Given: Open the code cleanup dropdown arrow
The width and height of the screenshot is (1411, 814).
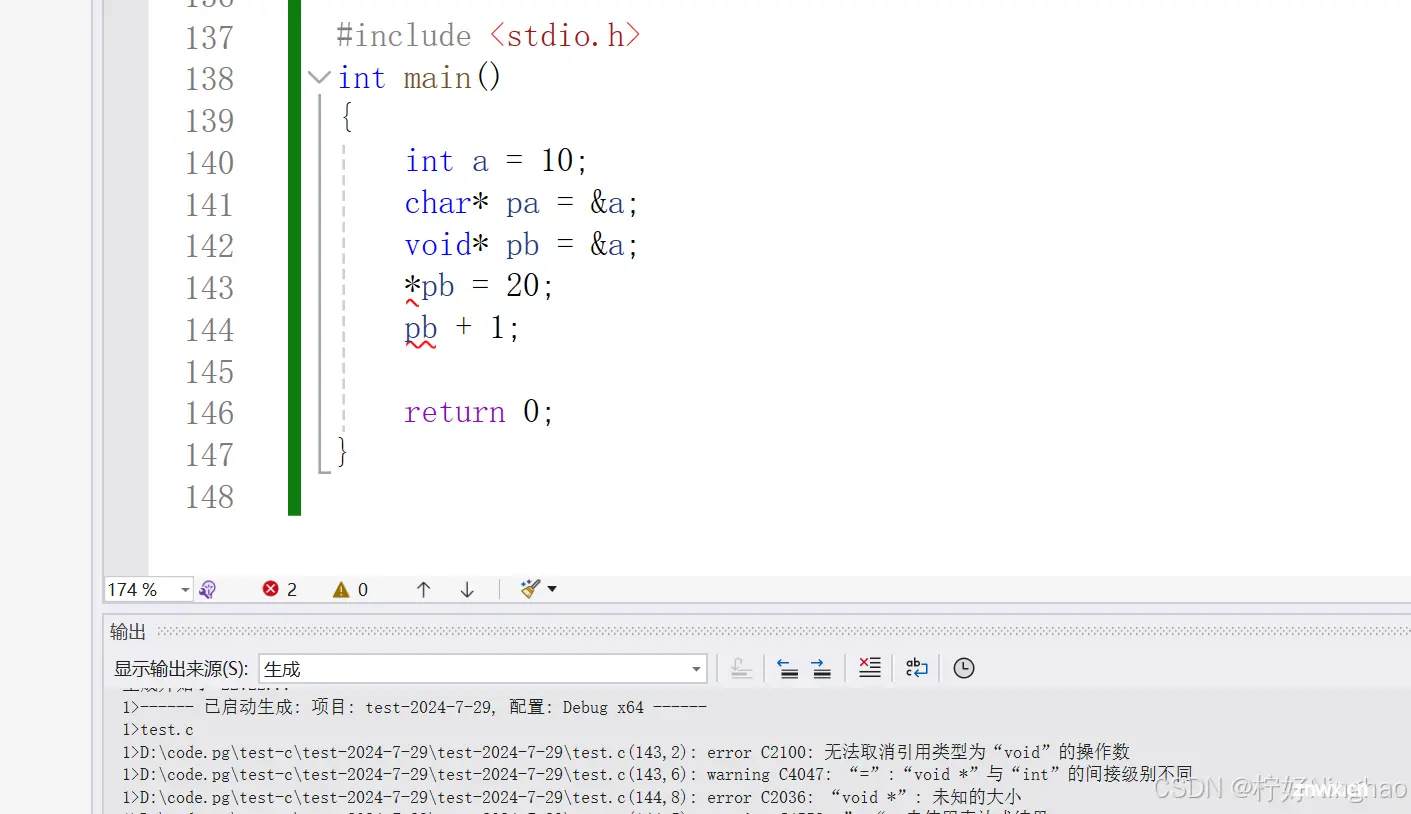Looking at the screenshot, I should (x=552, y=589).
